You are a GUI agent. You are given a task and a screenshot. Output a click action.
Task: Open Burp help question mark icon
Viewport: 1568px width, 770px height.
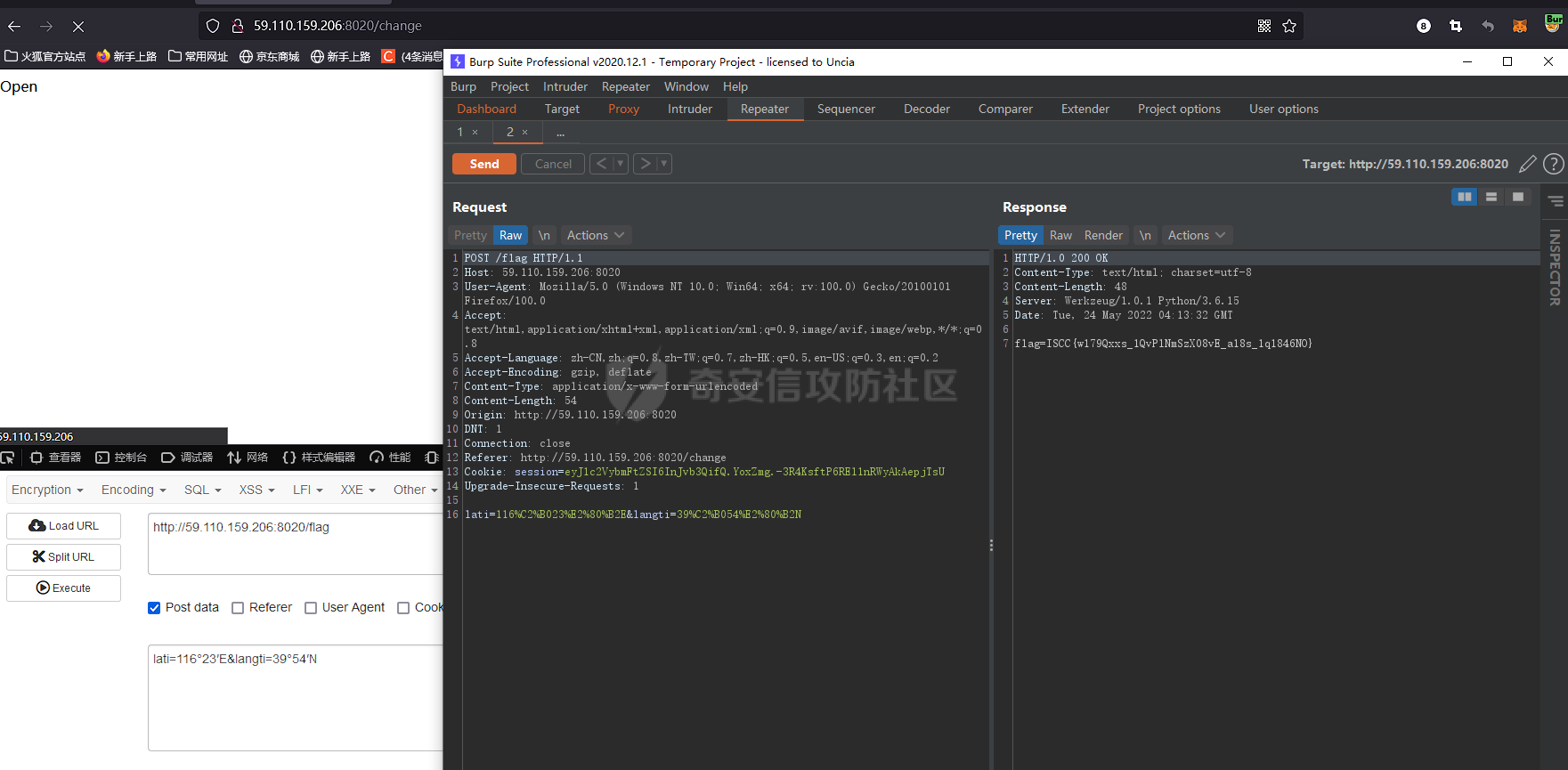click(1554, 164)
